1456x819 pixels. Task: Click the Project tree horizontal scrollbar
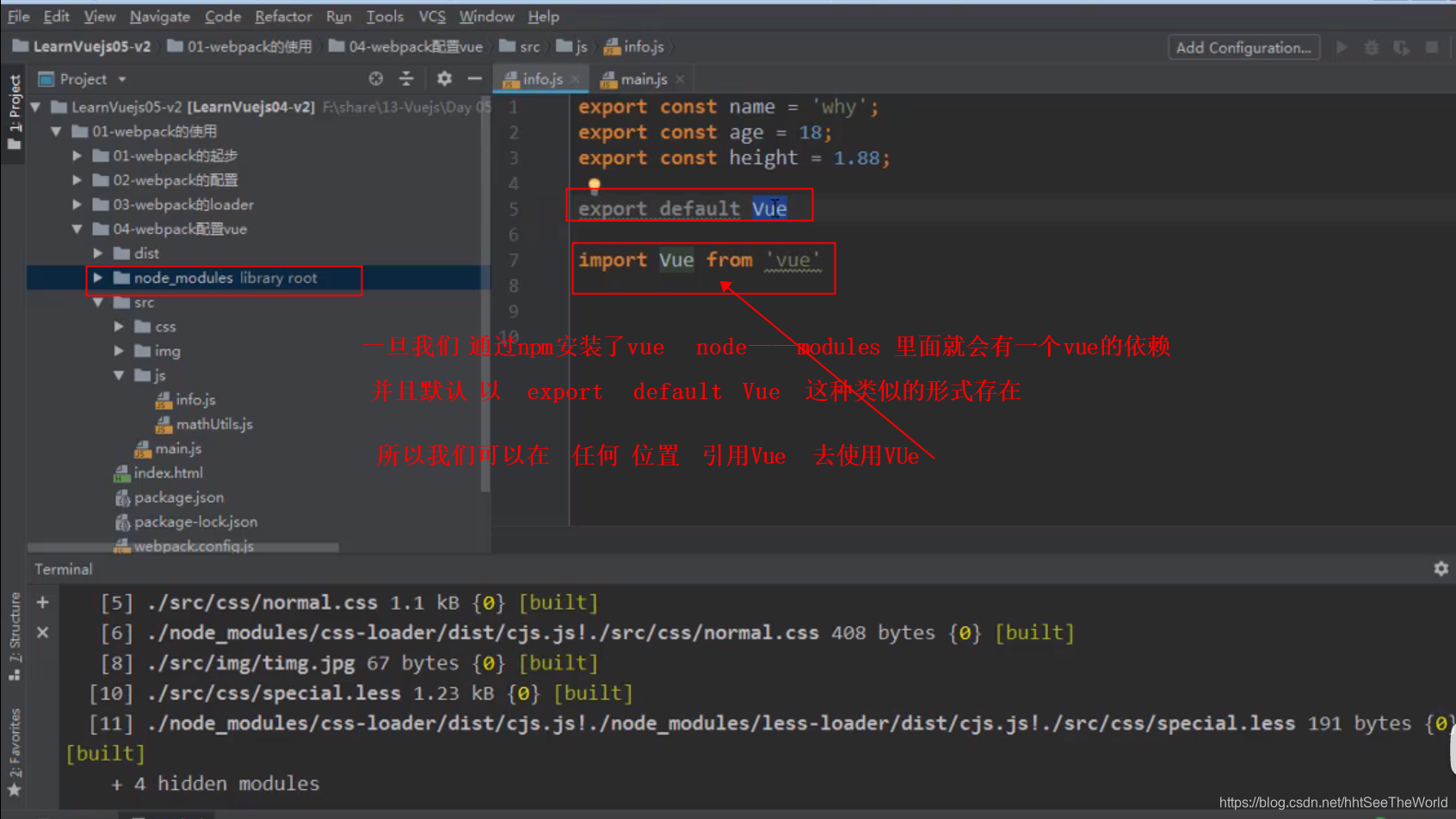click(182, 547)
